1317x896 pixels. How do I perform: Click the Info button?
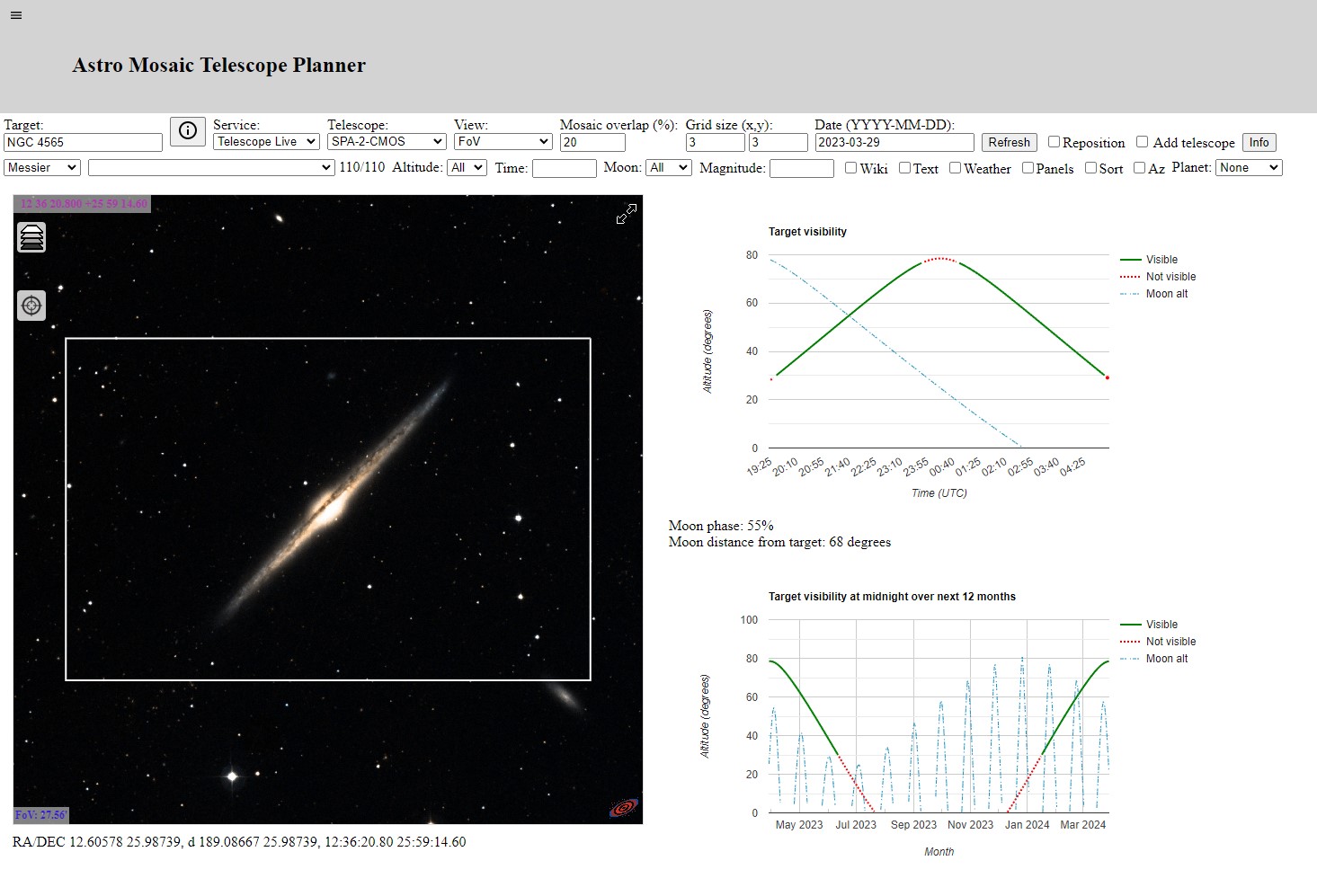click(1259, 142)
